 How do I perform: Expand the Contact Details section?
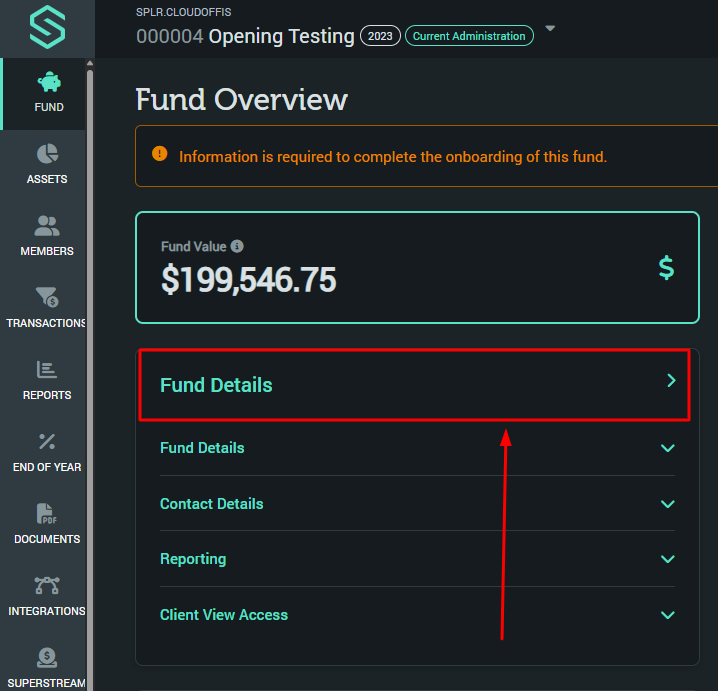[x=668, y=504]
